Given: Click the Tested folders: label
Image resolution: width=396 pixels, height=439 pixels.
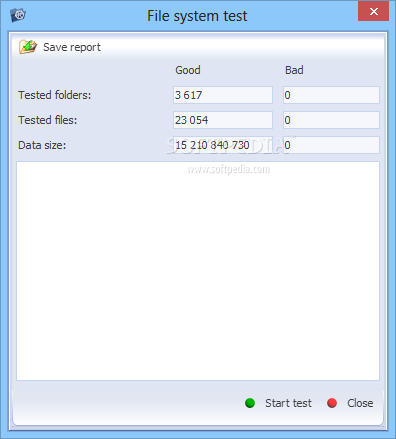Looking at the screenshot, I should coord(54,95).
